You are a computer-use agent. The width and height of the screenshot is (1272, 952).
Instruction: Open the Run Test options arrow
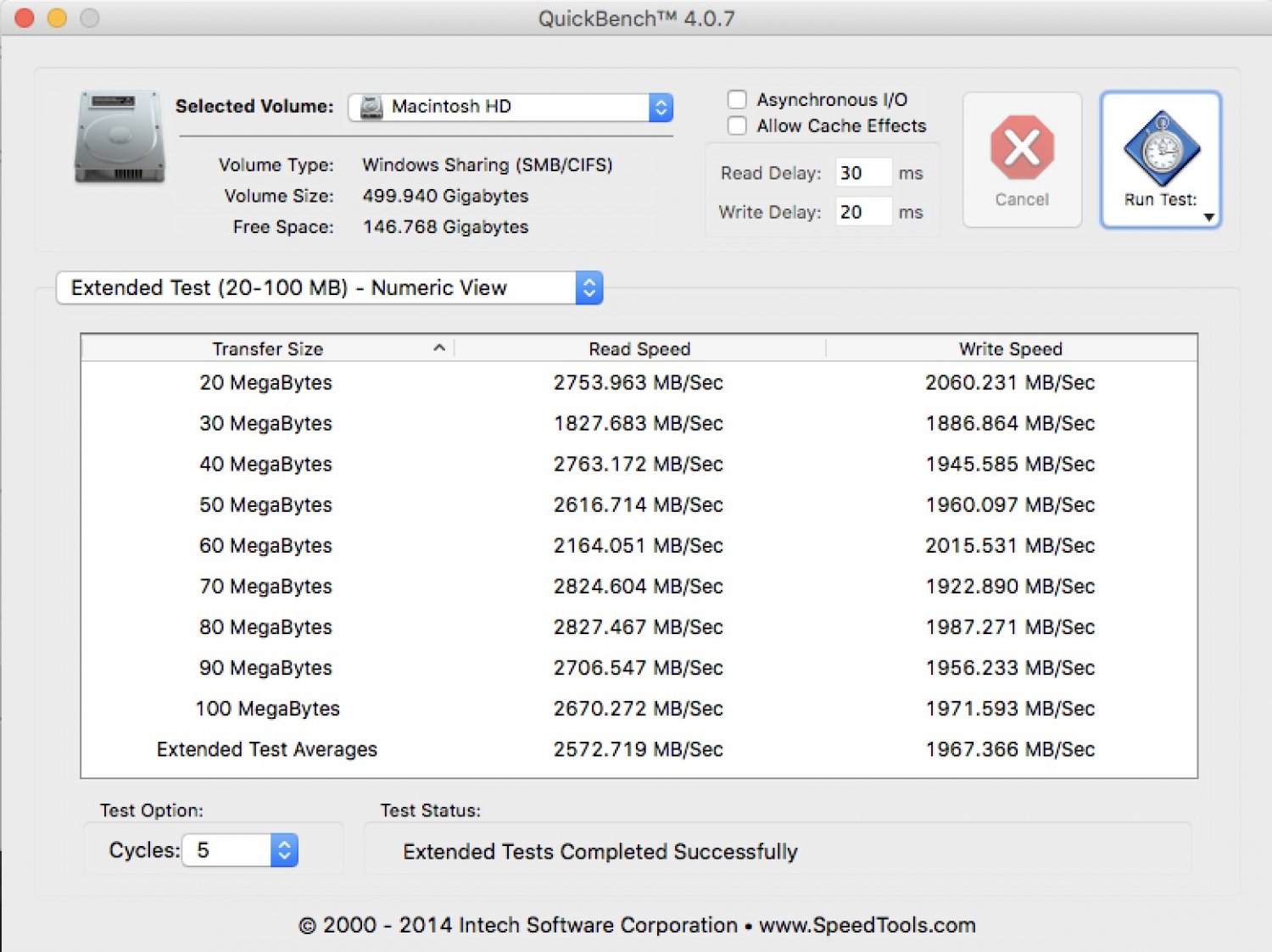click(x=1209, y=218)
